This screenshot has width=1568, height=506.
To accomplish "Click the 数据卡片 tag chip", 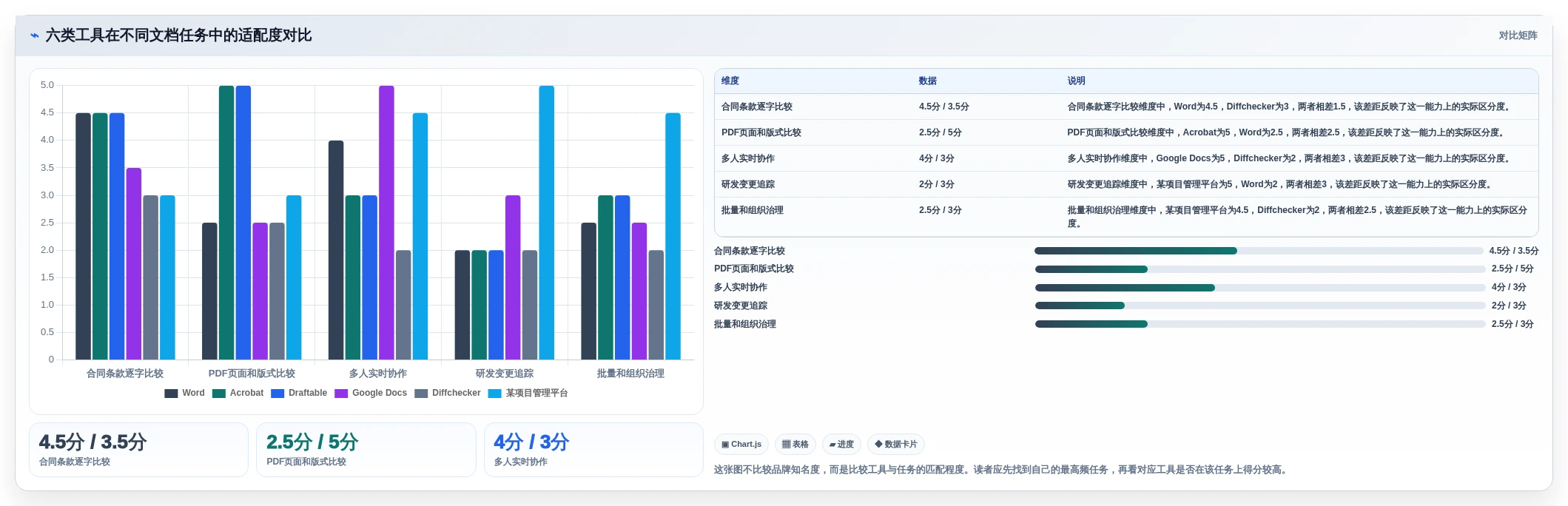I will (895, 445).
